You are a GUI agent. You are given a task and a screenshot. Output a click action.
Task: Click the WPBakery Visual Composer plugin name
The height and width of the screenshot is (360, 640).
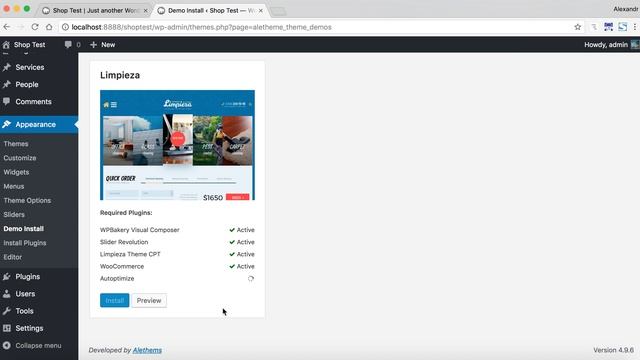coord(140,230)
